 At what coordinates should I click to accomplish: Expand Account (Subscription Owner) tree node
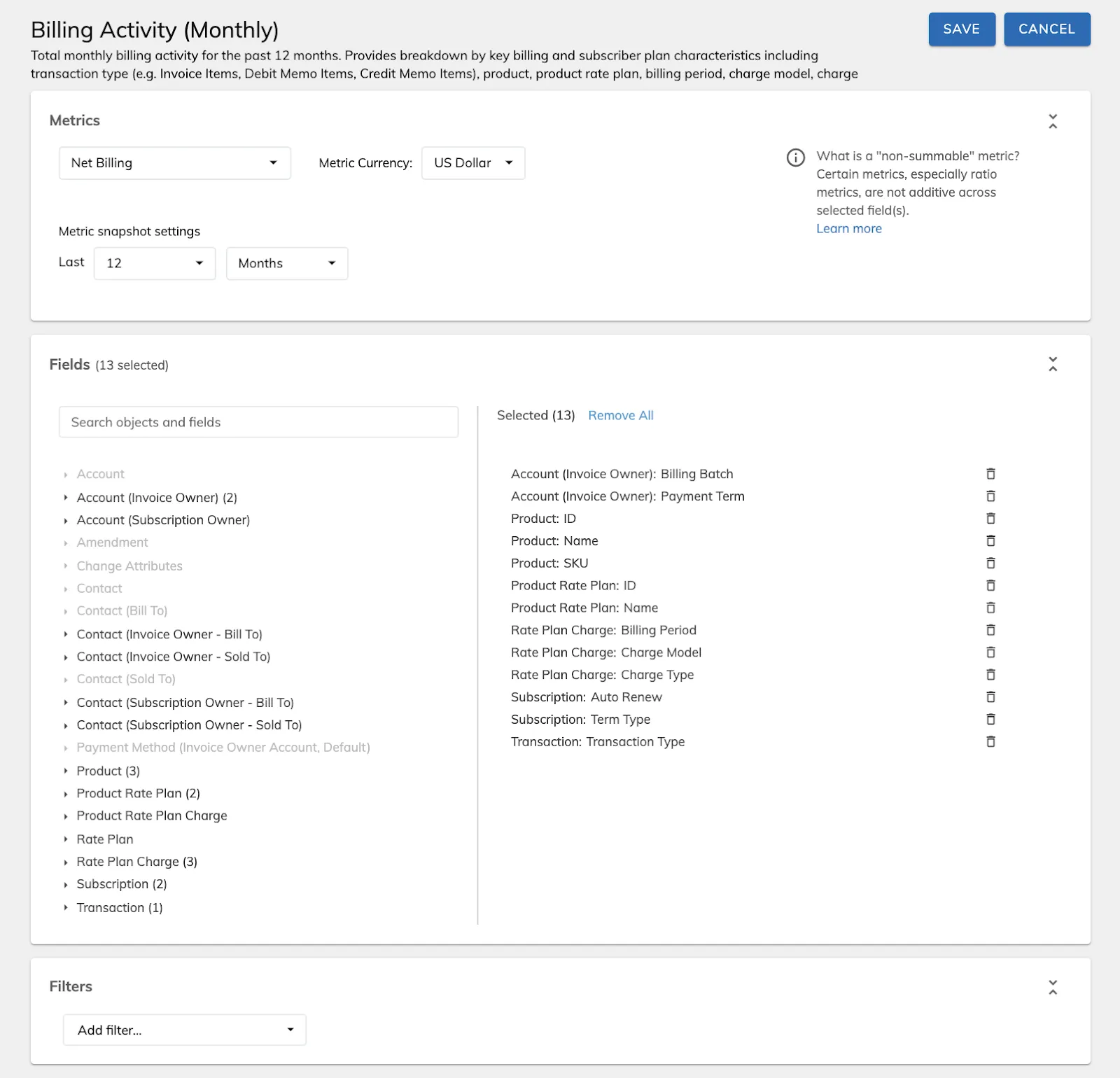click(x=66, y=521)
